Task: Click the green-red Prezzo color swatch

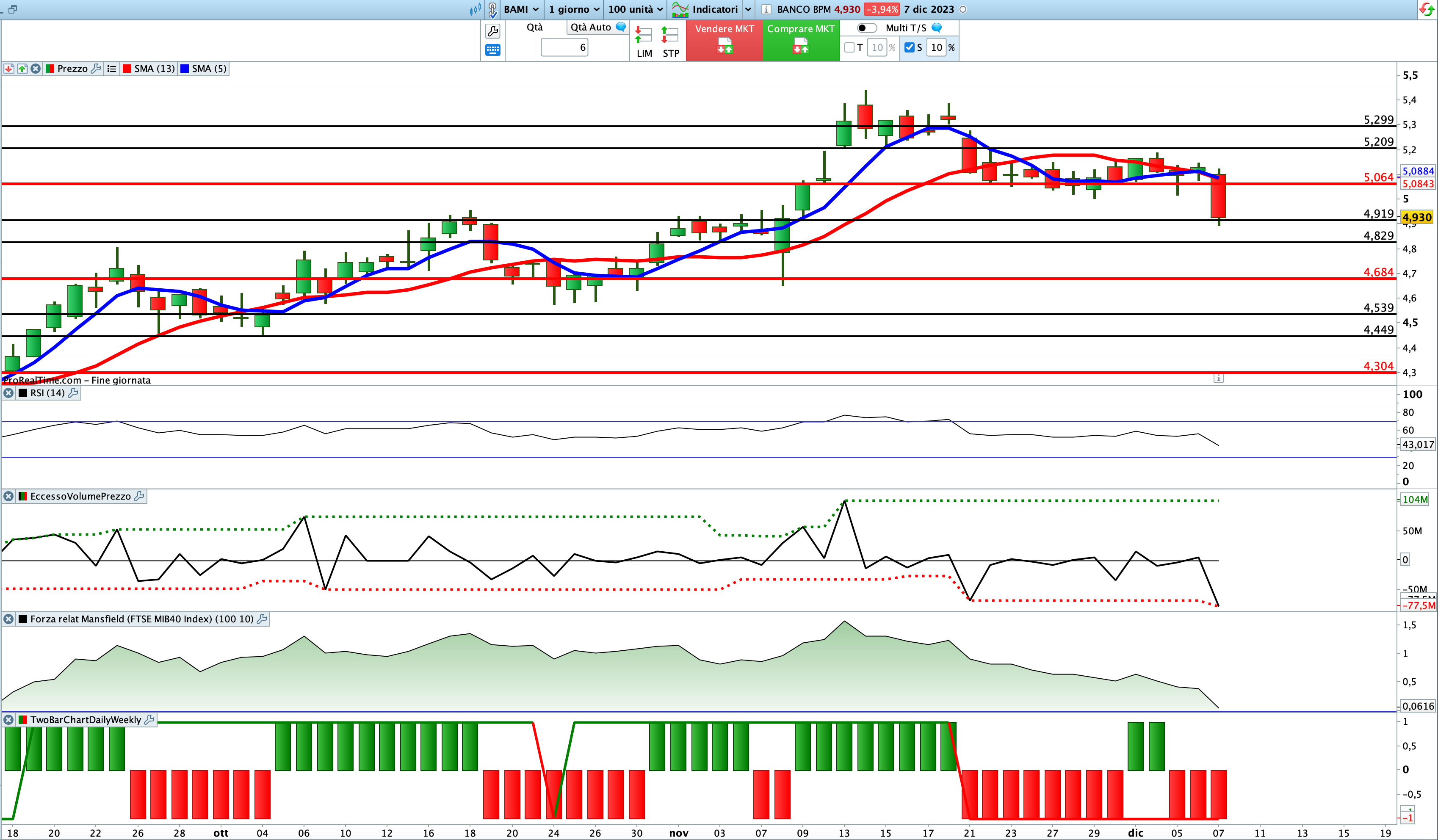Action: click(x=50, y=69)
